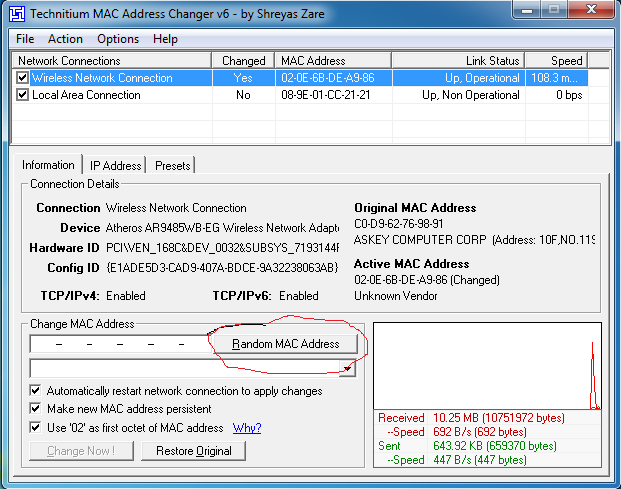
Task: Sort by Link Status column header
Action: pos(458,61)
